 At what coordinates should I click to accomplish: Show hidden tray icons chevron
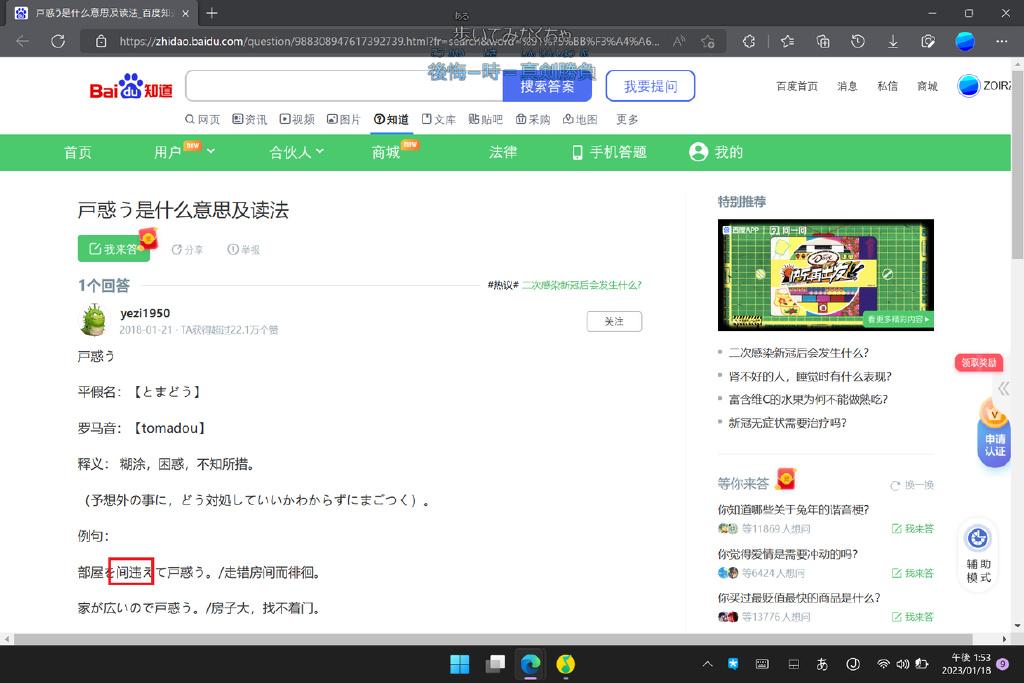(707, 664)
